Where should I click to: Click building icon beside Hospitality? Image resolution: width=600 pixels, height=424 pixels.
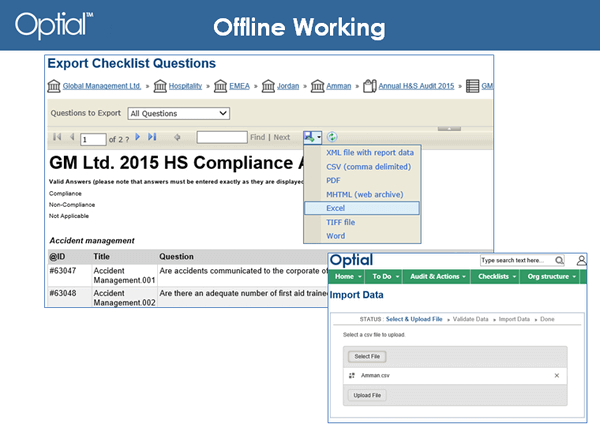click(x=160, y=86)
